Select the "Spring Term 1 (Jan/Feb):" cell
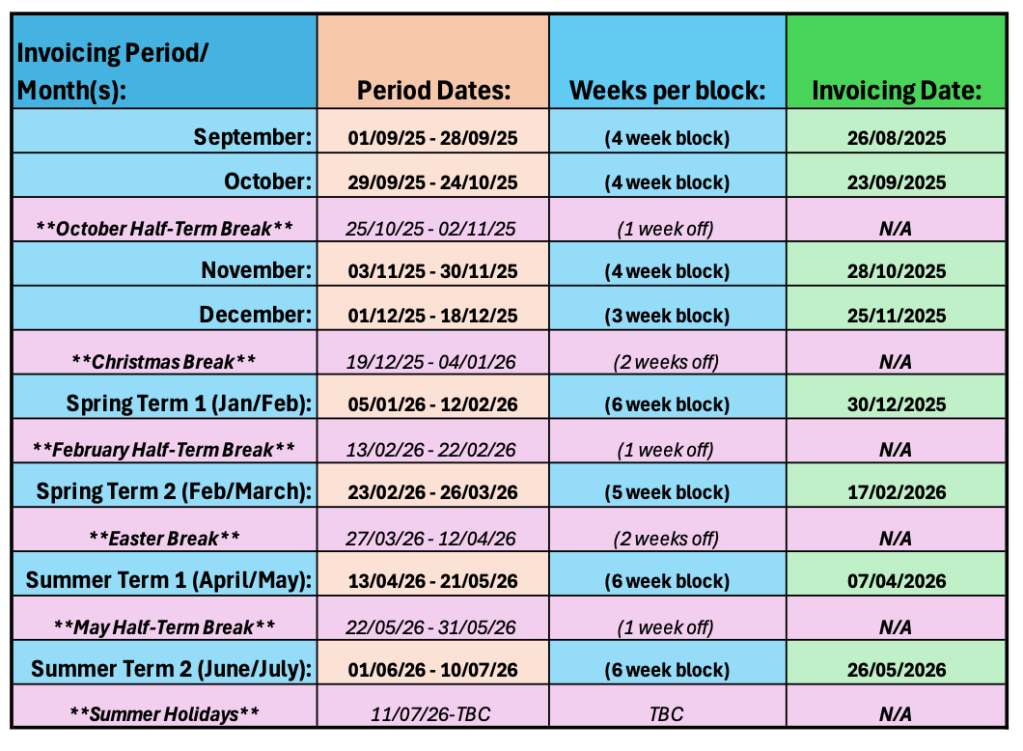Screen dimensions: 1023x751 tap(189, 404)
